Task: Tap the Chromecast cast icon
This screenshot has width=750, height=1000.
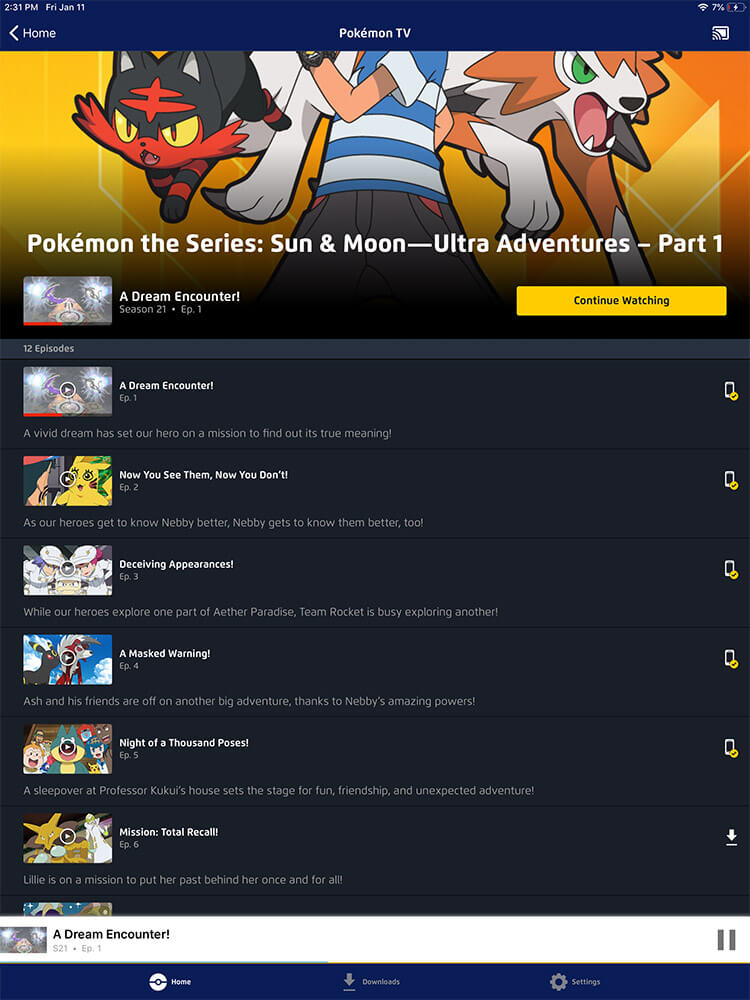Action: [x=720, y=33]
